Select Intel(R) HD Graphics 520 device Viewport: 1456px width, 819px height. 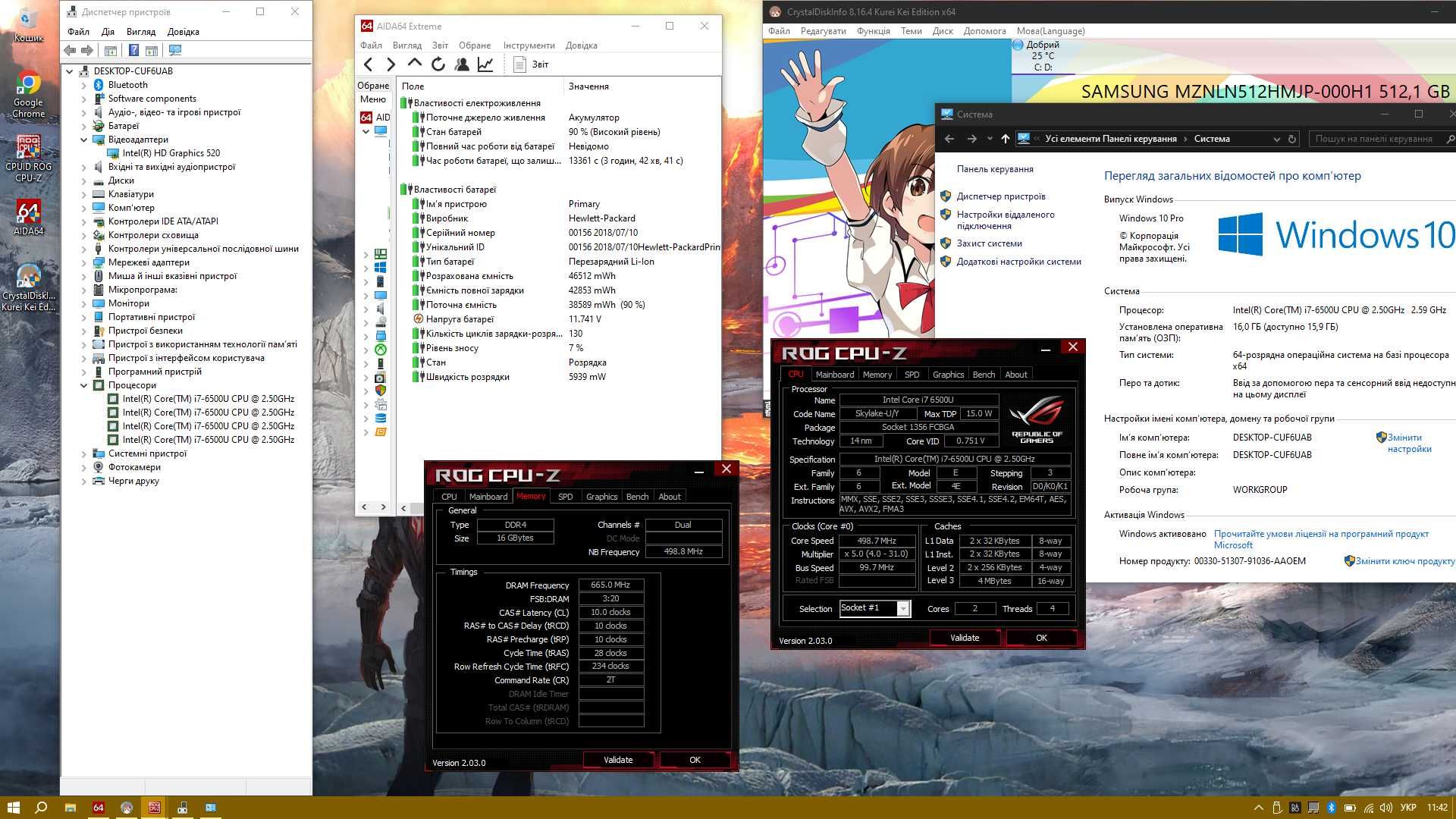(171, 153)
